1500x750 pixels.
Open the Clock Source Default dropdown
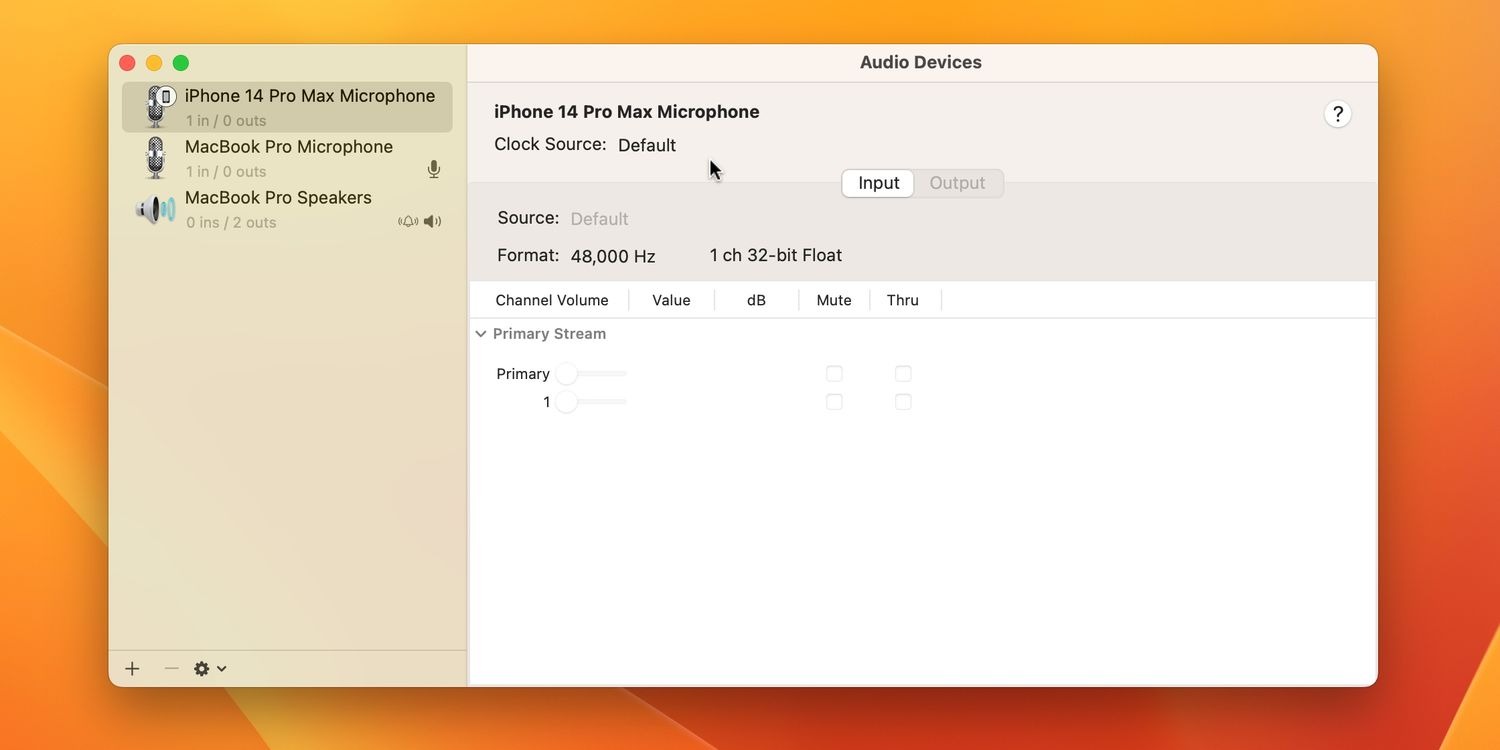pyautogui.click(x=647, y=145)
